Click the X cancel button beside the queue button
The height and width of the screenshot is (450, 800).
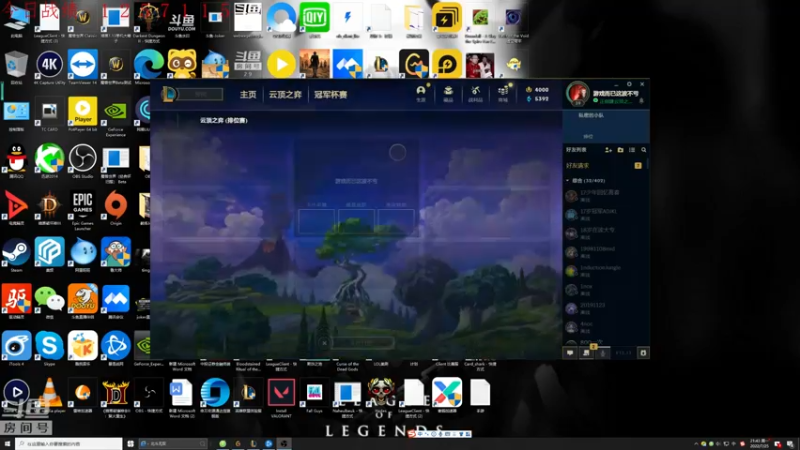coord(324,343)
